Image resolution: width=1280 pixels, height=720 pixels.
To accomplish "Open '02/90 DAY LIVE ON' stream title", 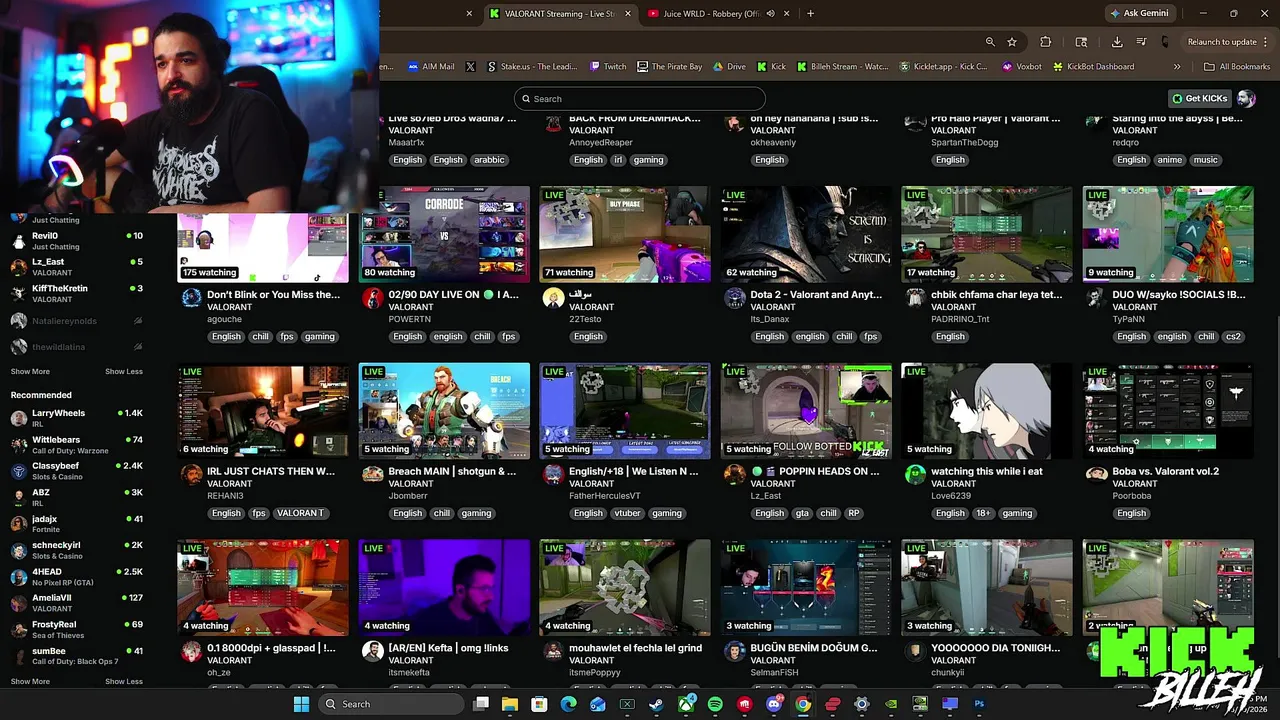I will tap(453, 295).
